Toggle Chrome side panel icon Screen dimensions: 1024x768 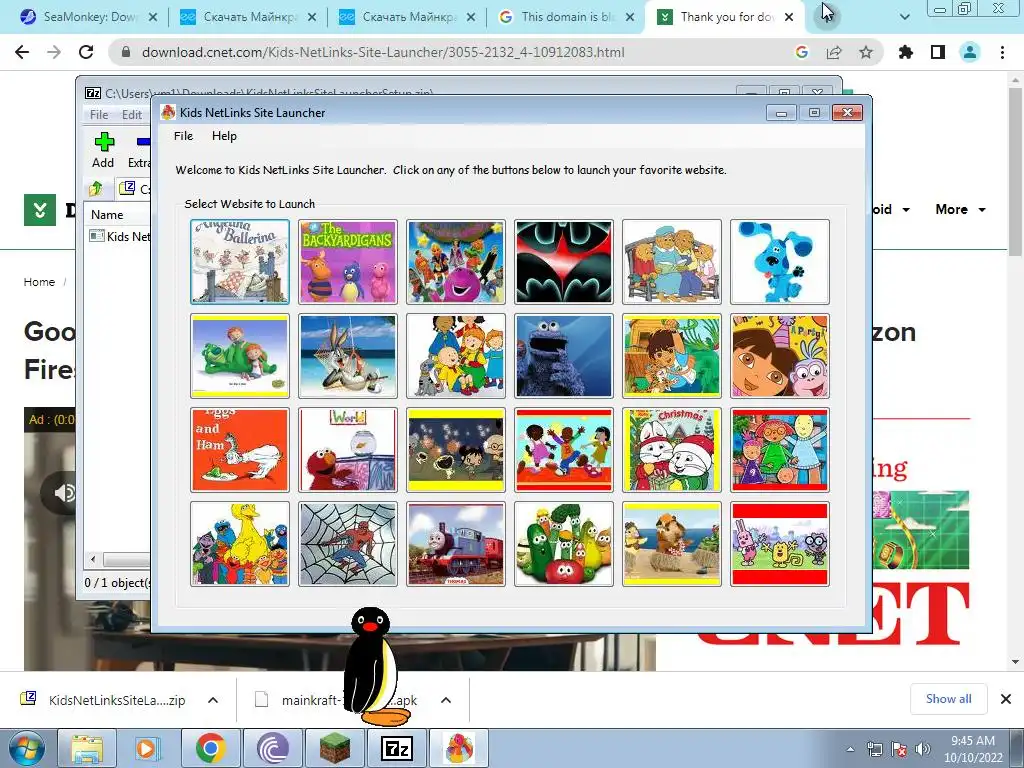click(x=938, y=52)
